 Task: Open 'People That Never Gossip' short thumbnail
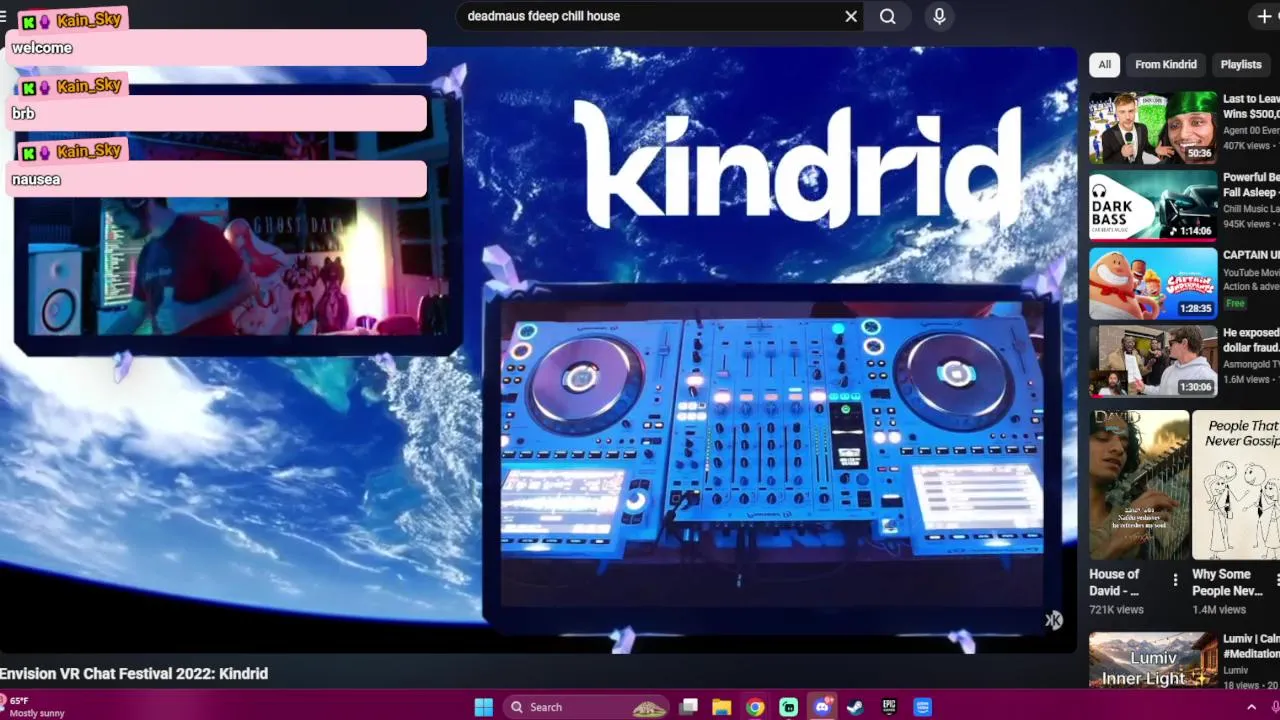[x=1236, y=485]
